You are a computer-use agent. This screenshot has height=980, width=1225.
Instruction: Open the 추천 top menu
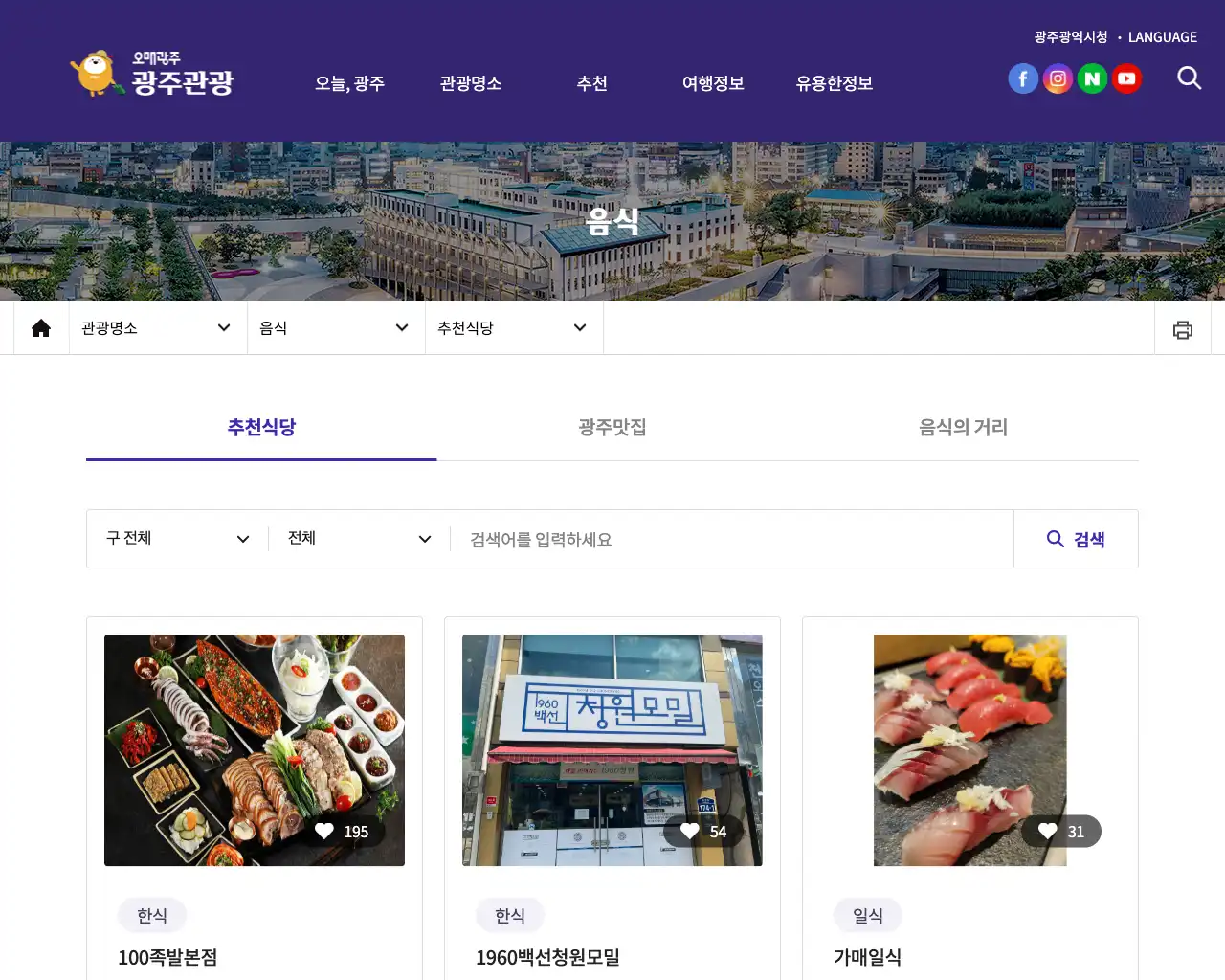591,83
